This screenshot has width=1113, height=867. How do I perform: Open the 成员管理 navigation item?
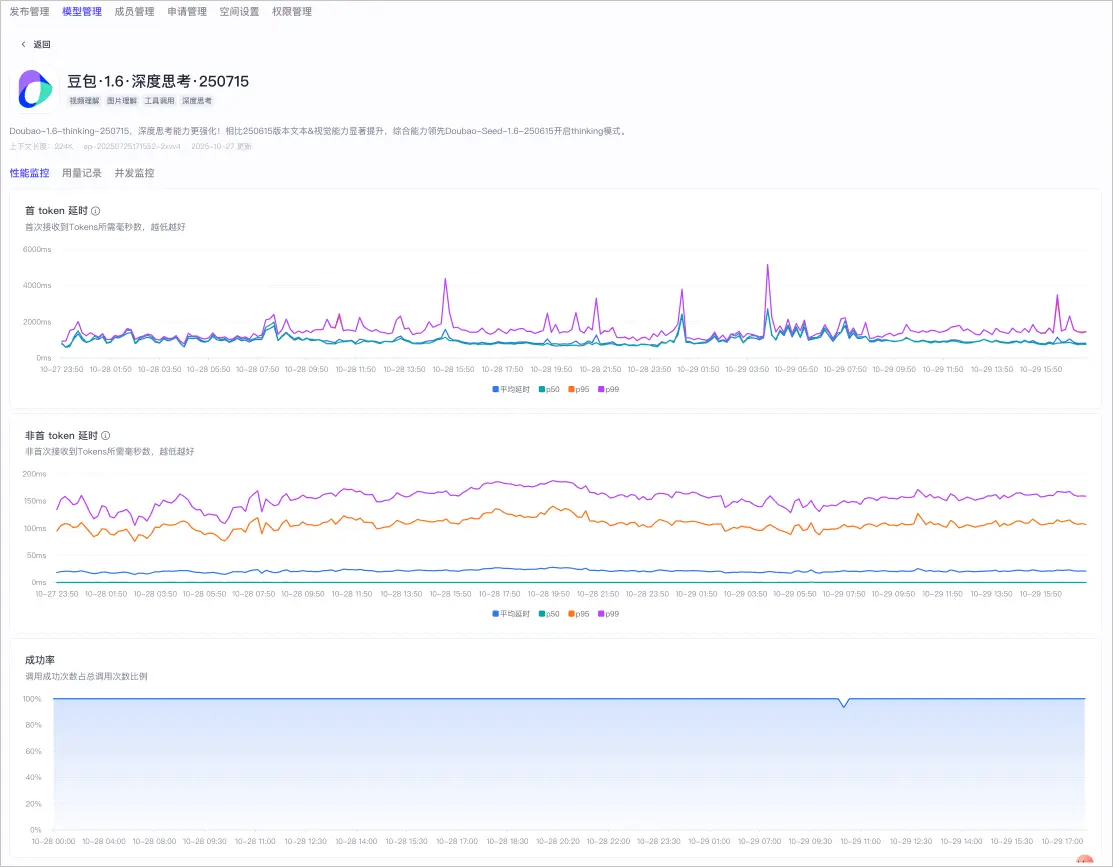135,11
